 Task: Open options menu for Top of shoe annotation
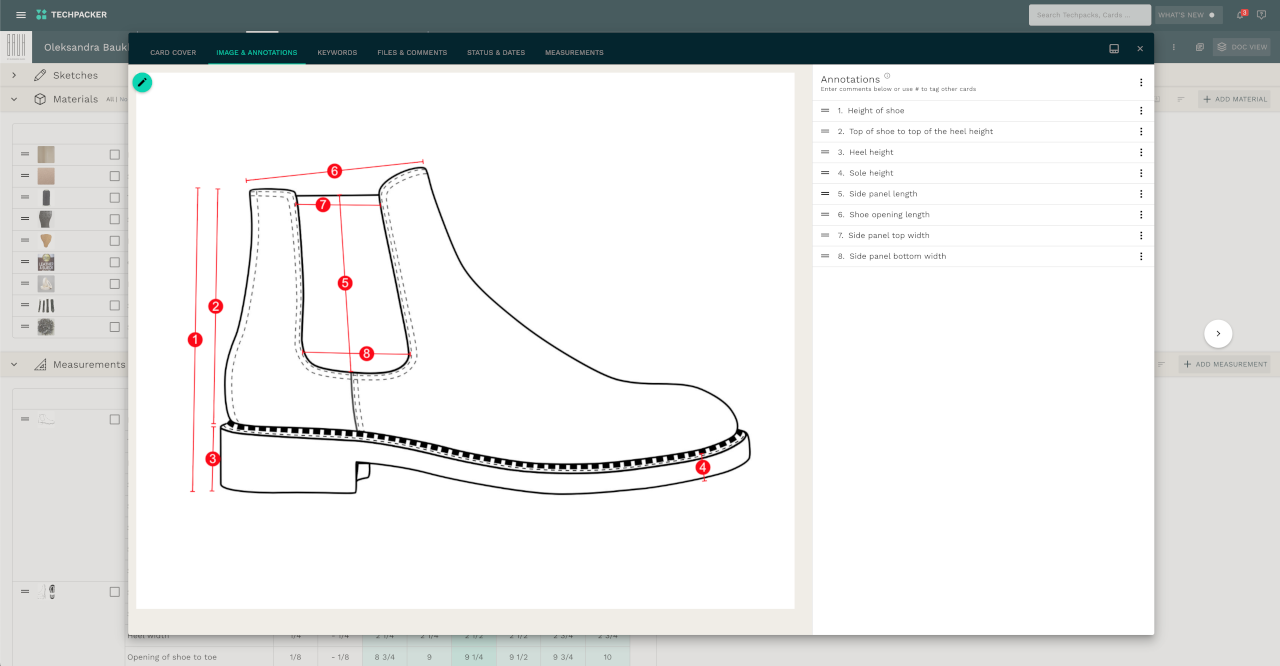(x=1141, y=131)
